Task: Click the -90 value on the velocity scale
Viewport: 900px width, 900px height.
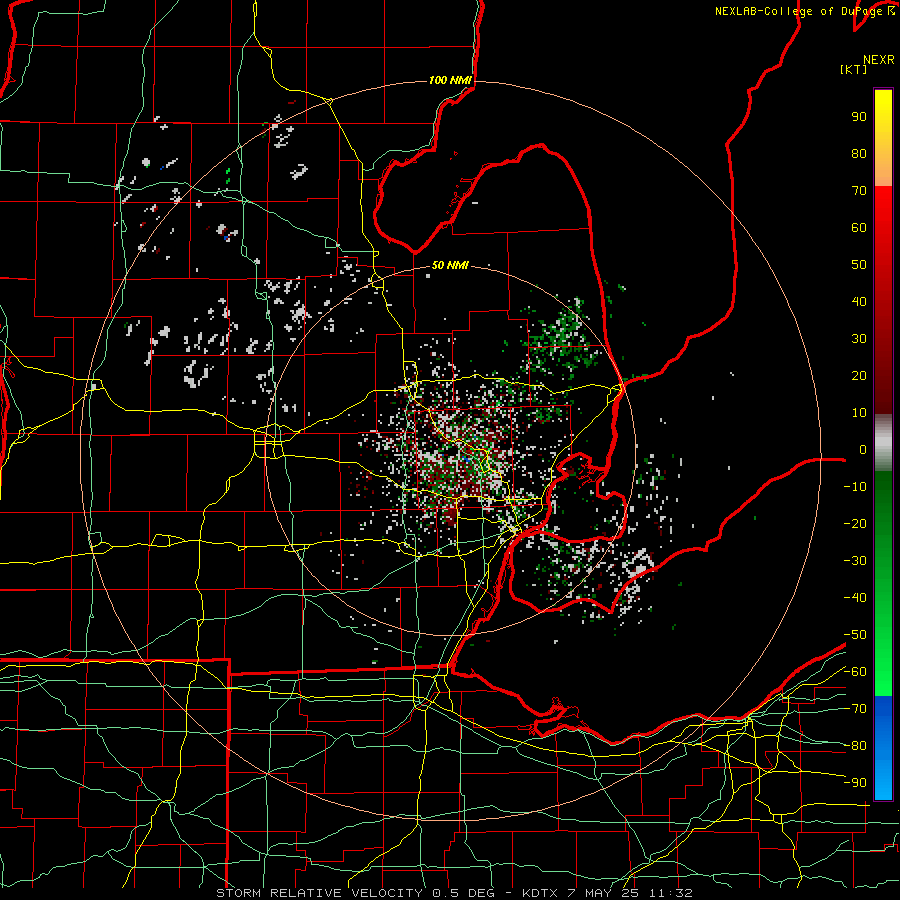Action: [x=855, y=783]
